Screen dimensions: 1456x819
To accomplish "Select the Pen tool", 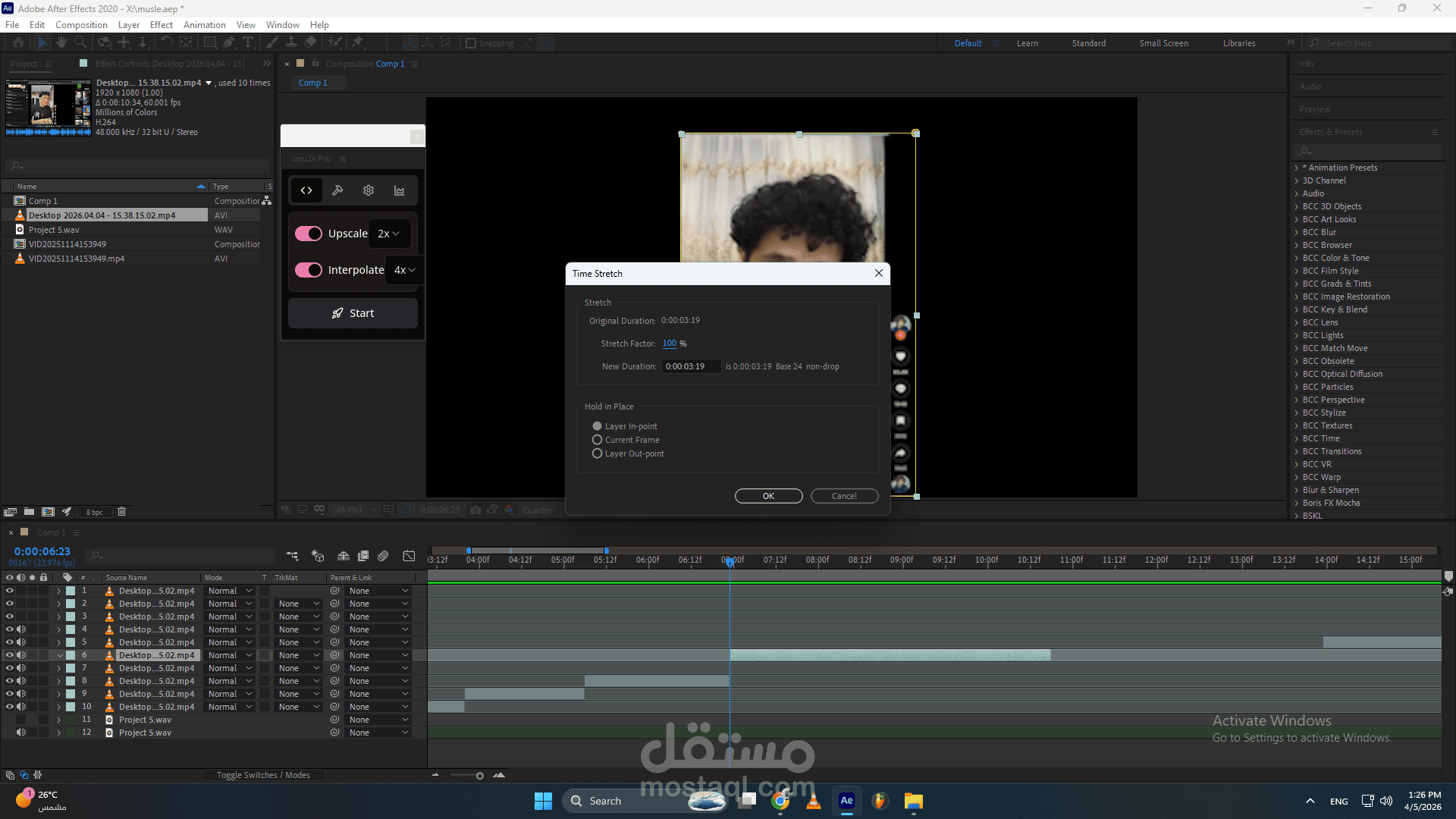I will click(x=229, y=43).
